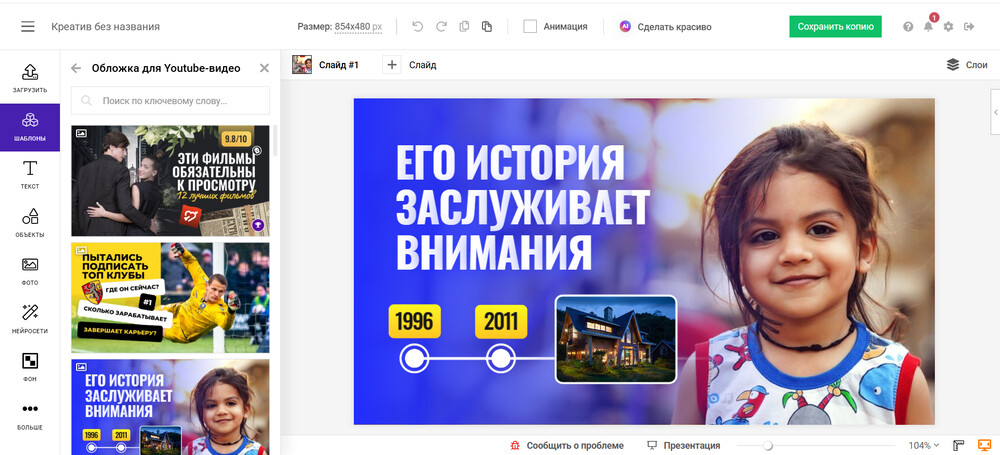
Task: Open notifications bell with red badge
Action: click(x=929, y=26)
